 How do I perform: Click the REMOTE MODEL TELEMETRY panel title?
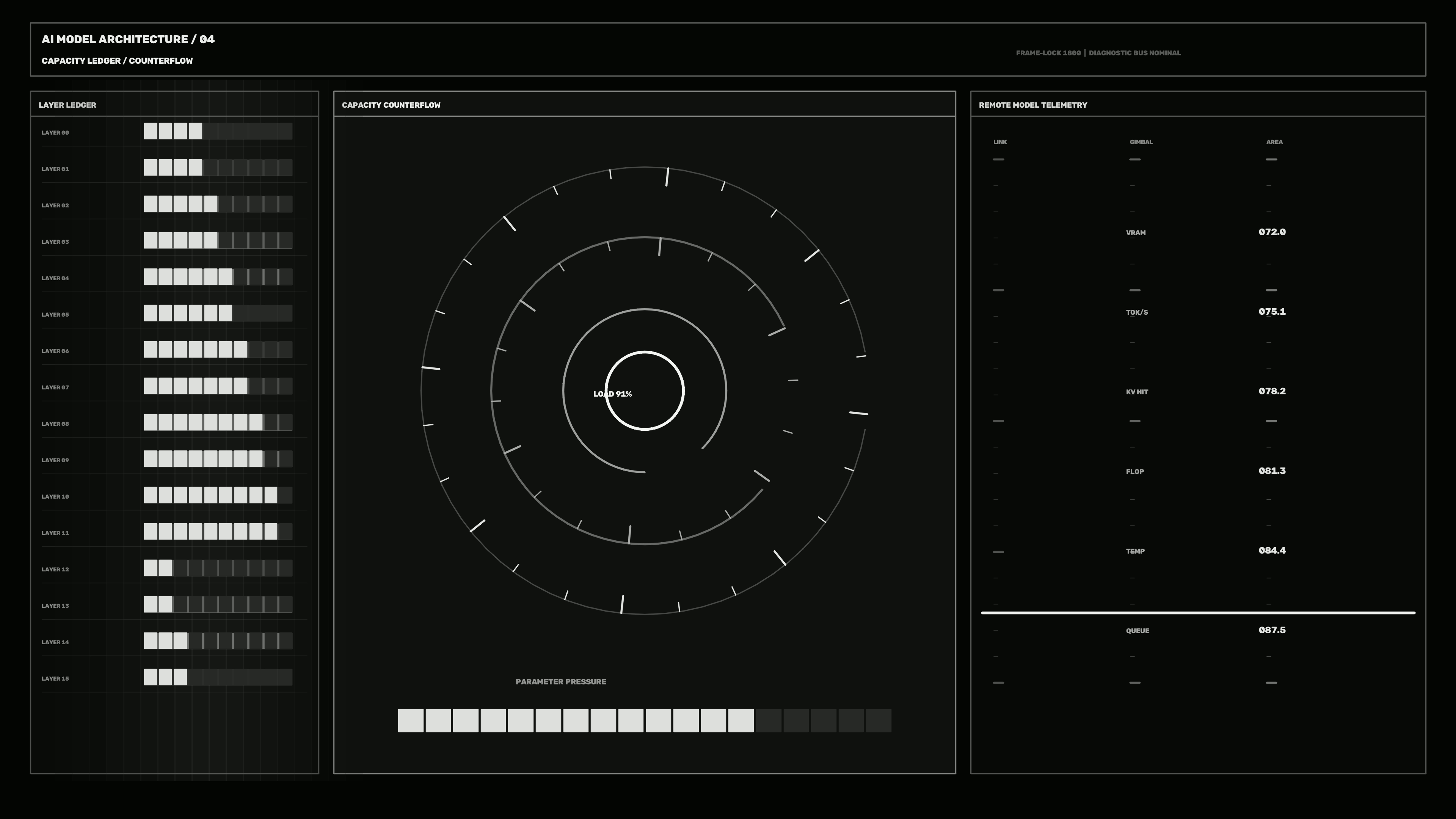pos(1032,105)
